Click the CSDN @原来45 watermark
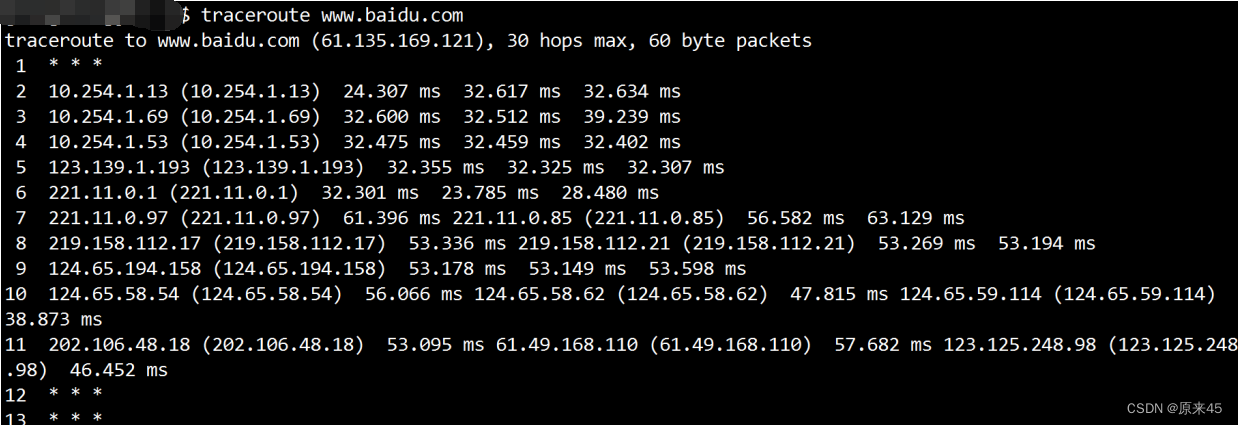This screenshot has width=1238, height=425. click(1173, 408)
